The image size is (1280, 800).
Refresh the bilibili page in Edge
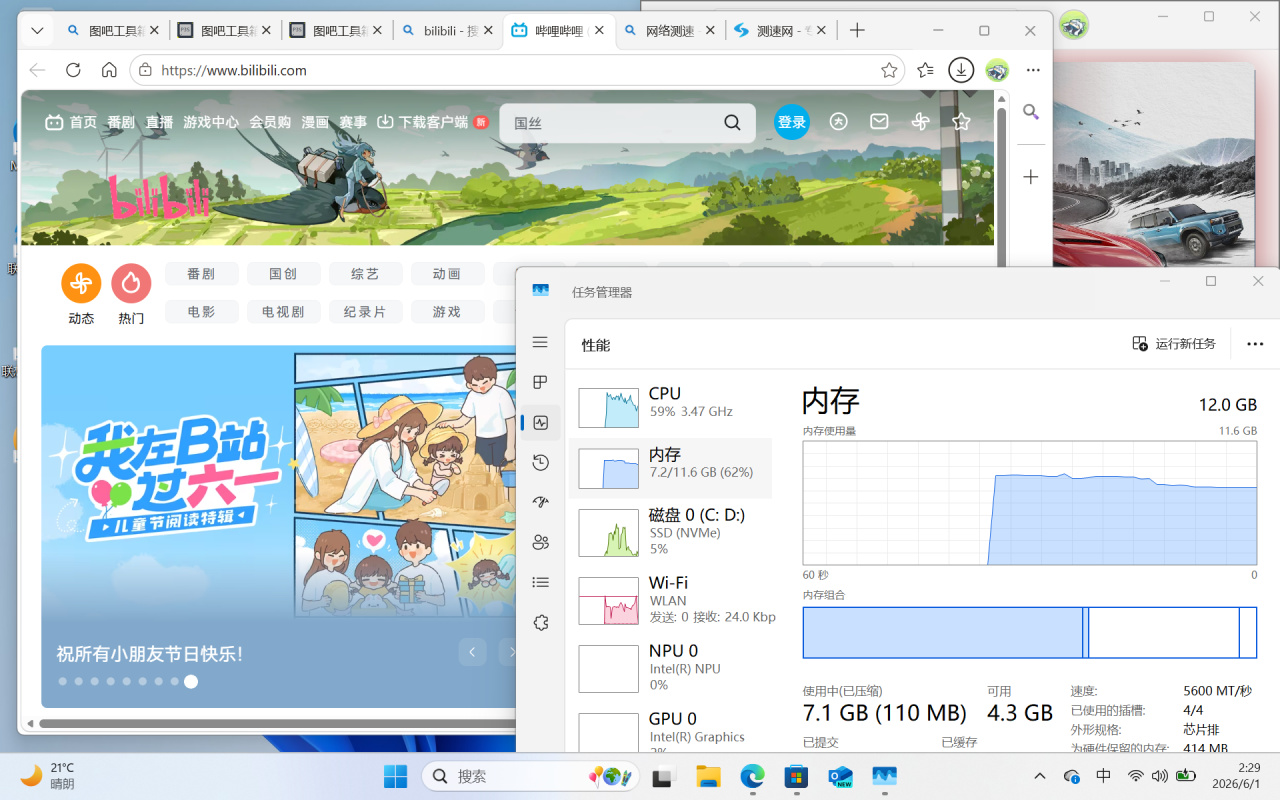tap(73, 70)
